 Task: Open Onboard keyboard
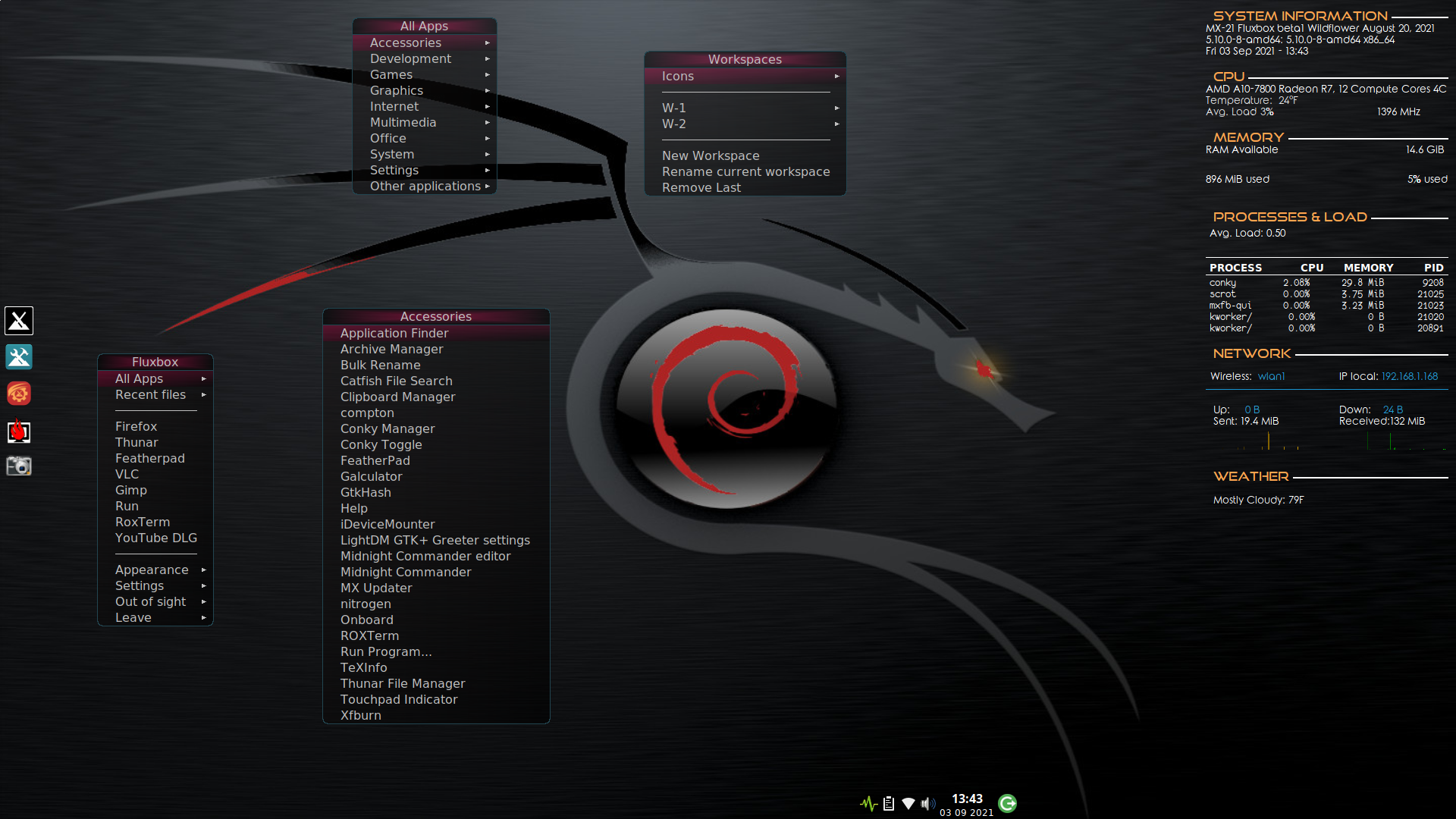[x=436, y=620]
